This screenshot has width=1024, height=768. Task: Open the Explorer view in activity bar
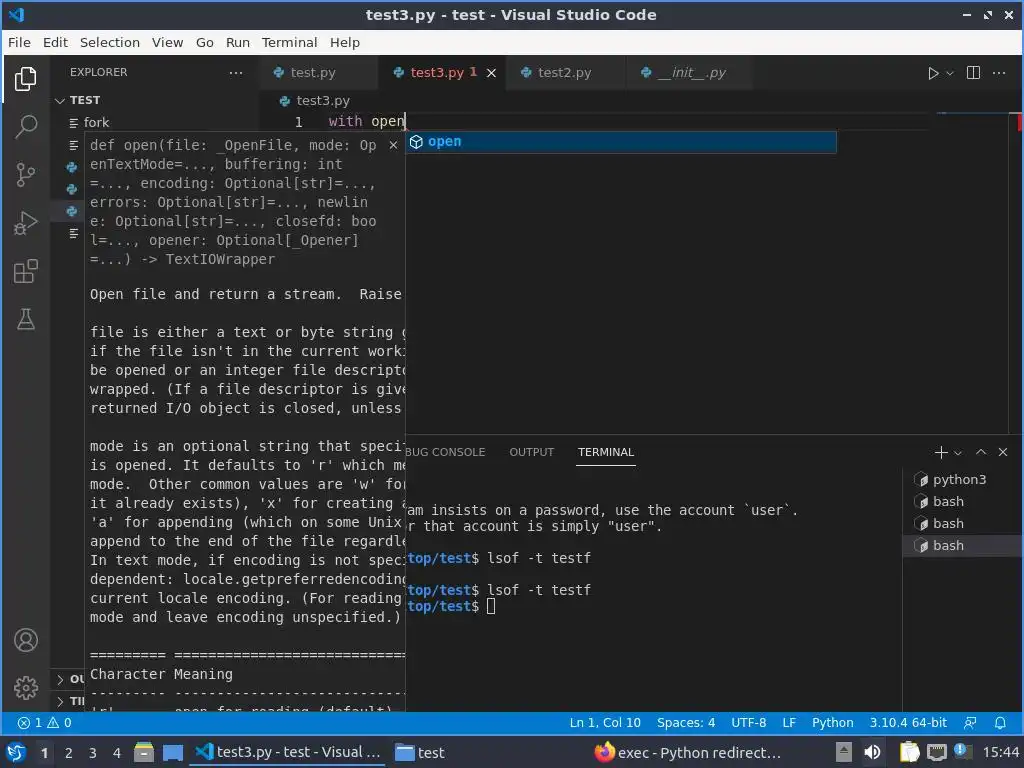(x=25, y=79)
